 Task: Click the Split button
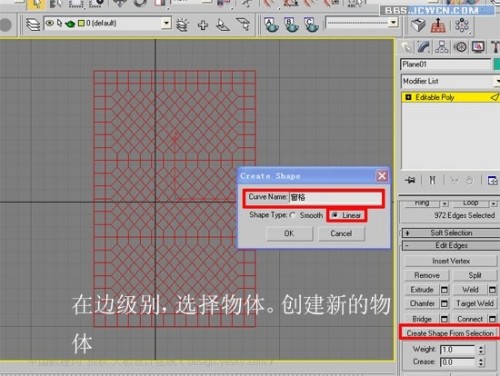tap(475, 275)
